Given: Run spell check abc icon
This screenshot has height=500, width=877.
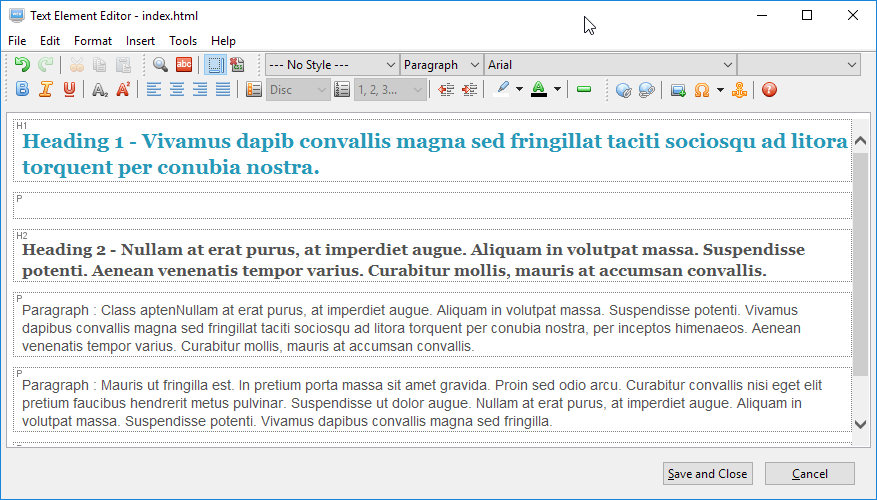Looking at the screenshot, I should 183,65.
